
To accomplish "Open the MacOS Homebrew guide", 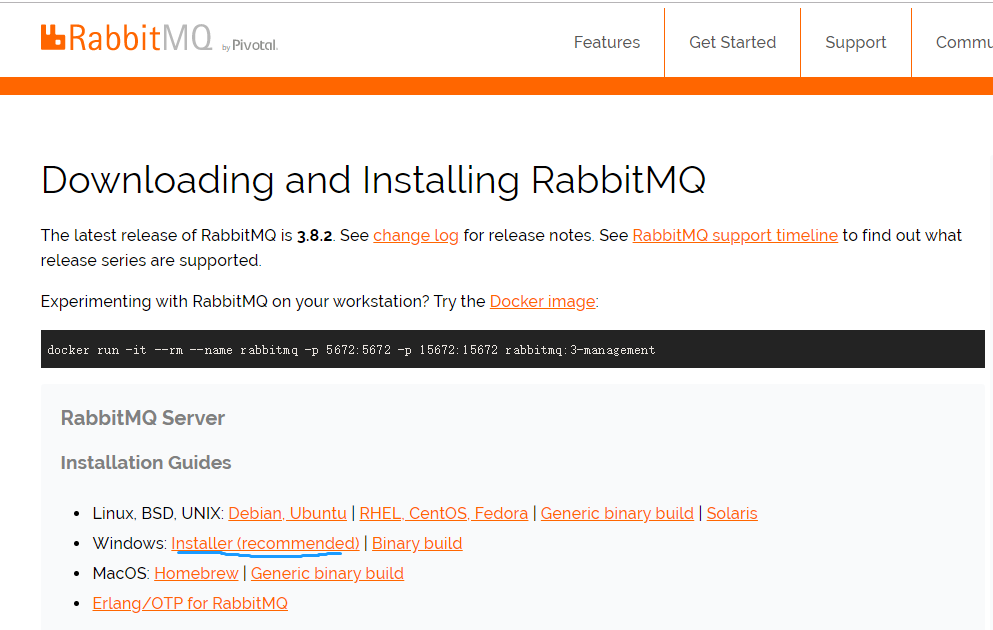I will click(x=196, y=573).
